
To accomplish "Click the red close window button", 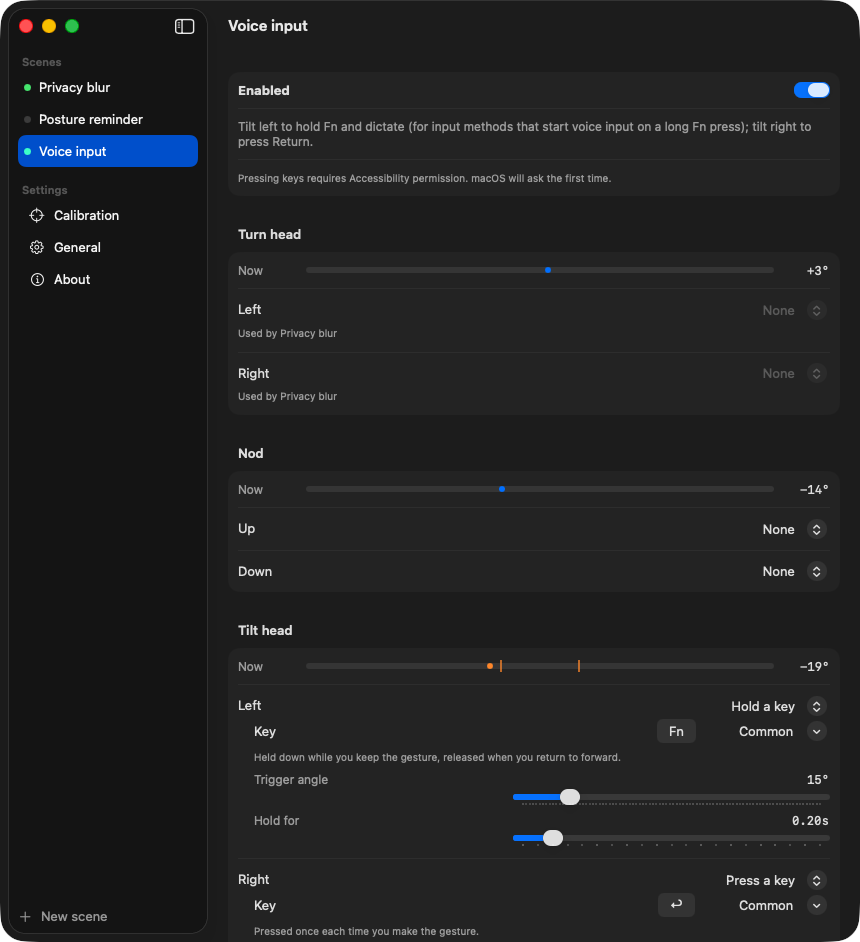I will click(x=26, y=26).
